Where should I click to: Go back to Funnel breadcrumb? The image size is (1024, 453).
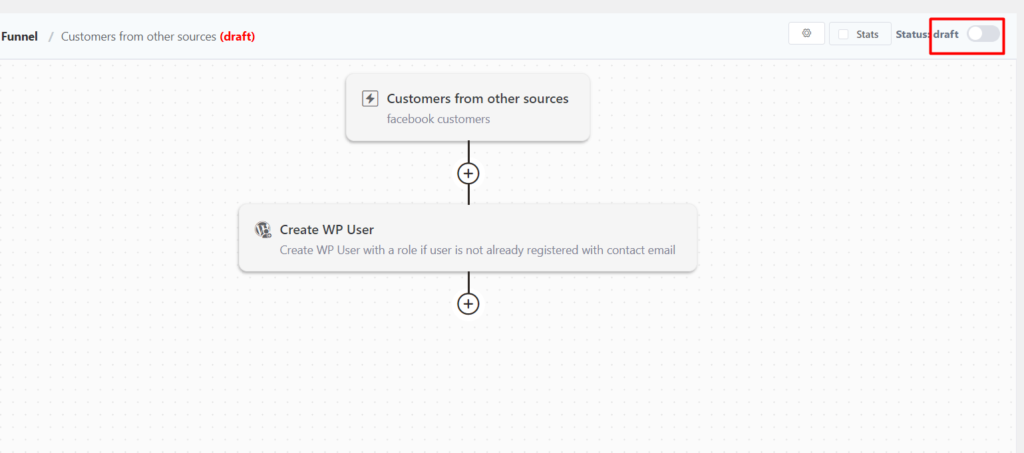click(19, 36)
